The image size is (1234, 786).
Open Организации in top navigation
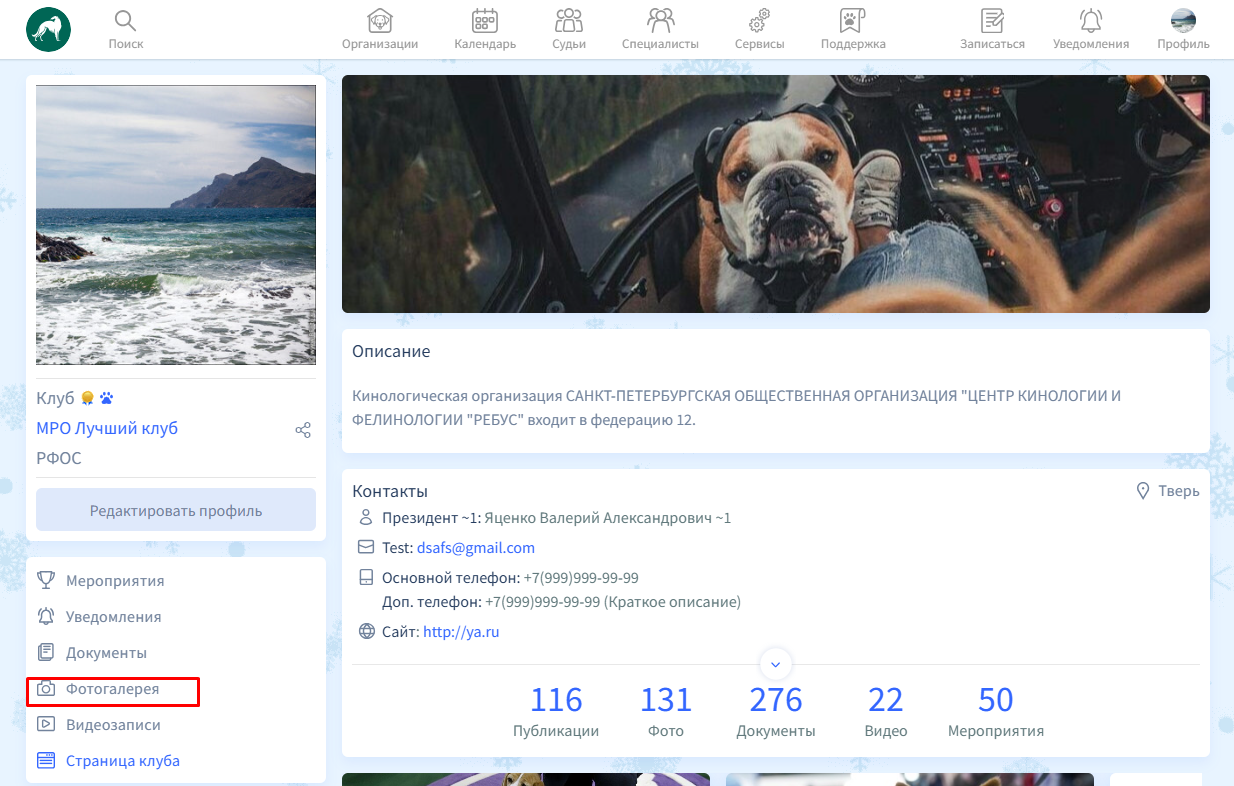380,21
